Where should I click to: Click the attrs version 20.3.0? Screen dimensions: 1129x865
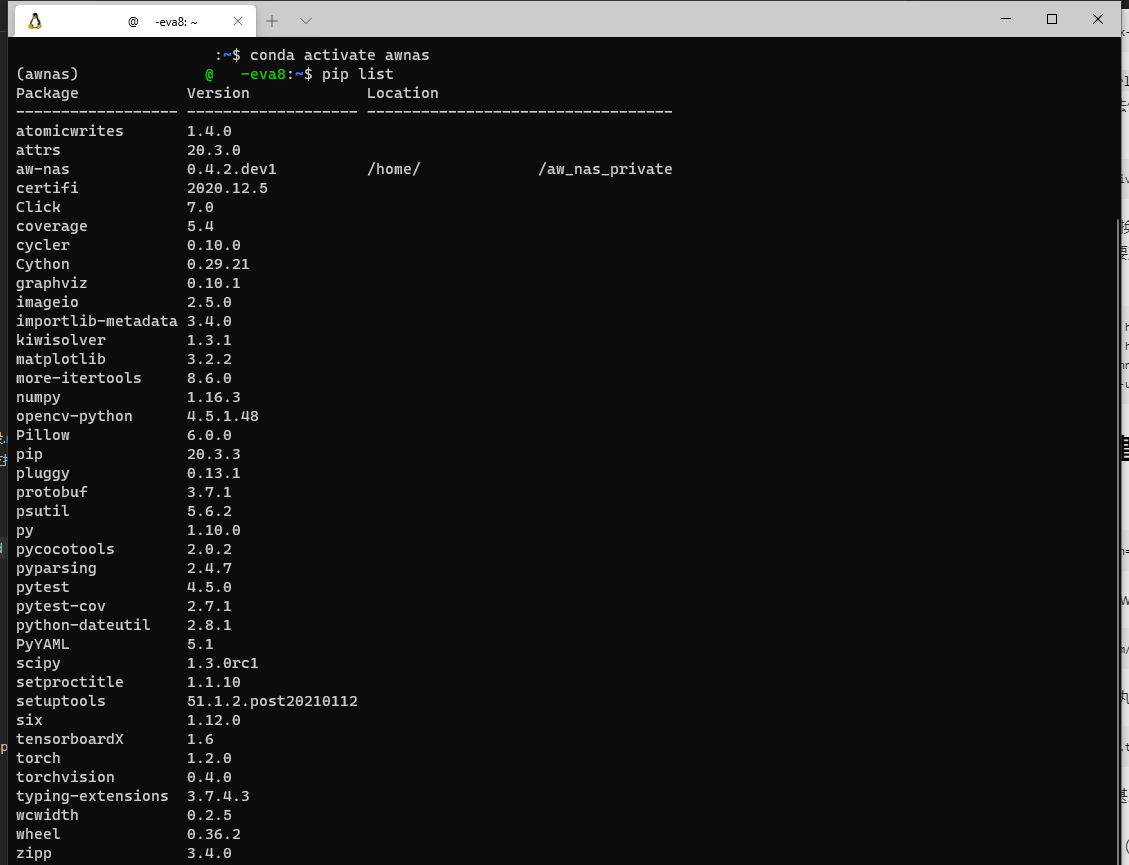[x=214, y=150]
